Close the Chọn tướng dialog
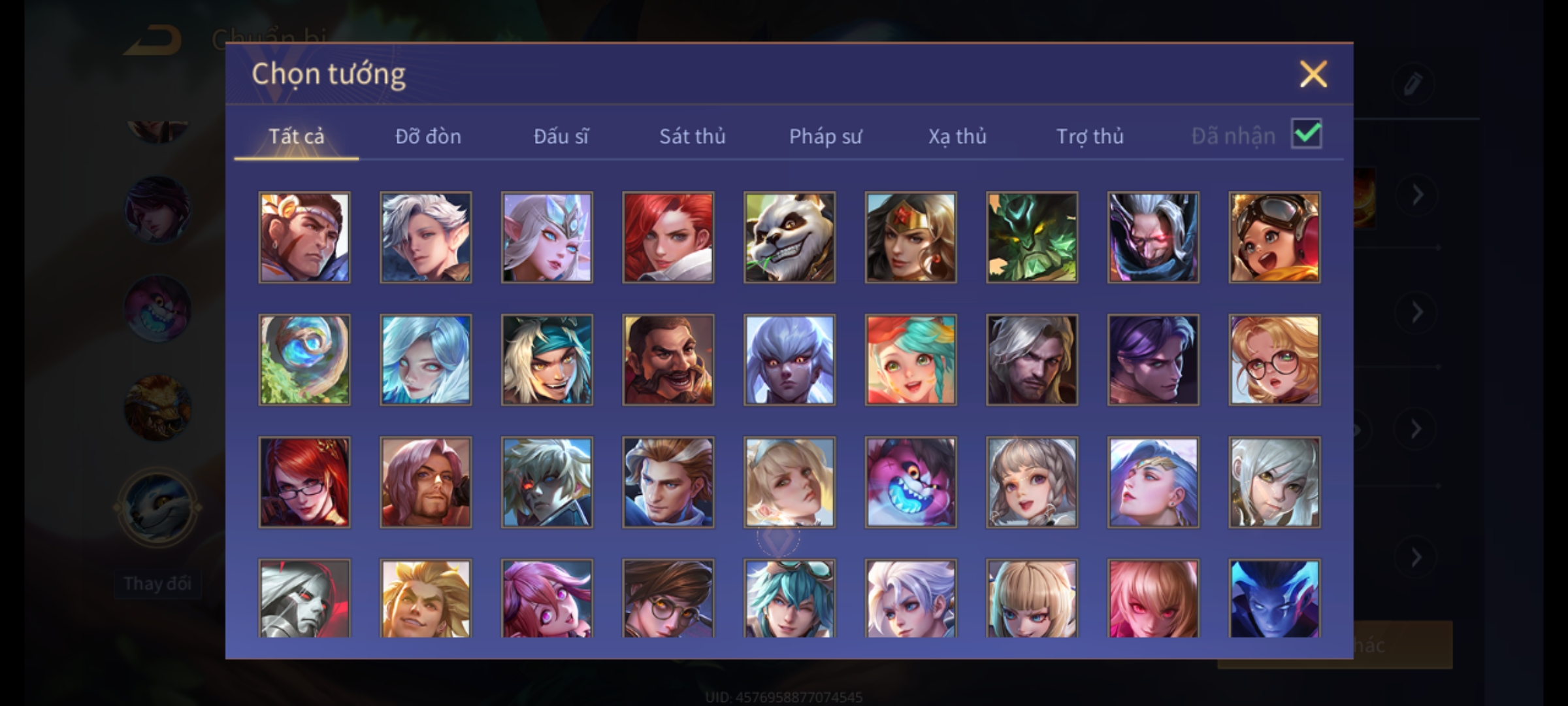This screenshot has height=706, width=1568. 1313,74
